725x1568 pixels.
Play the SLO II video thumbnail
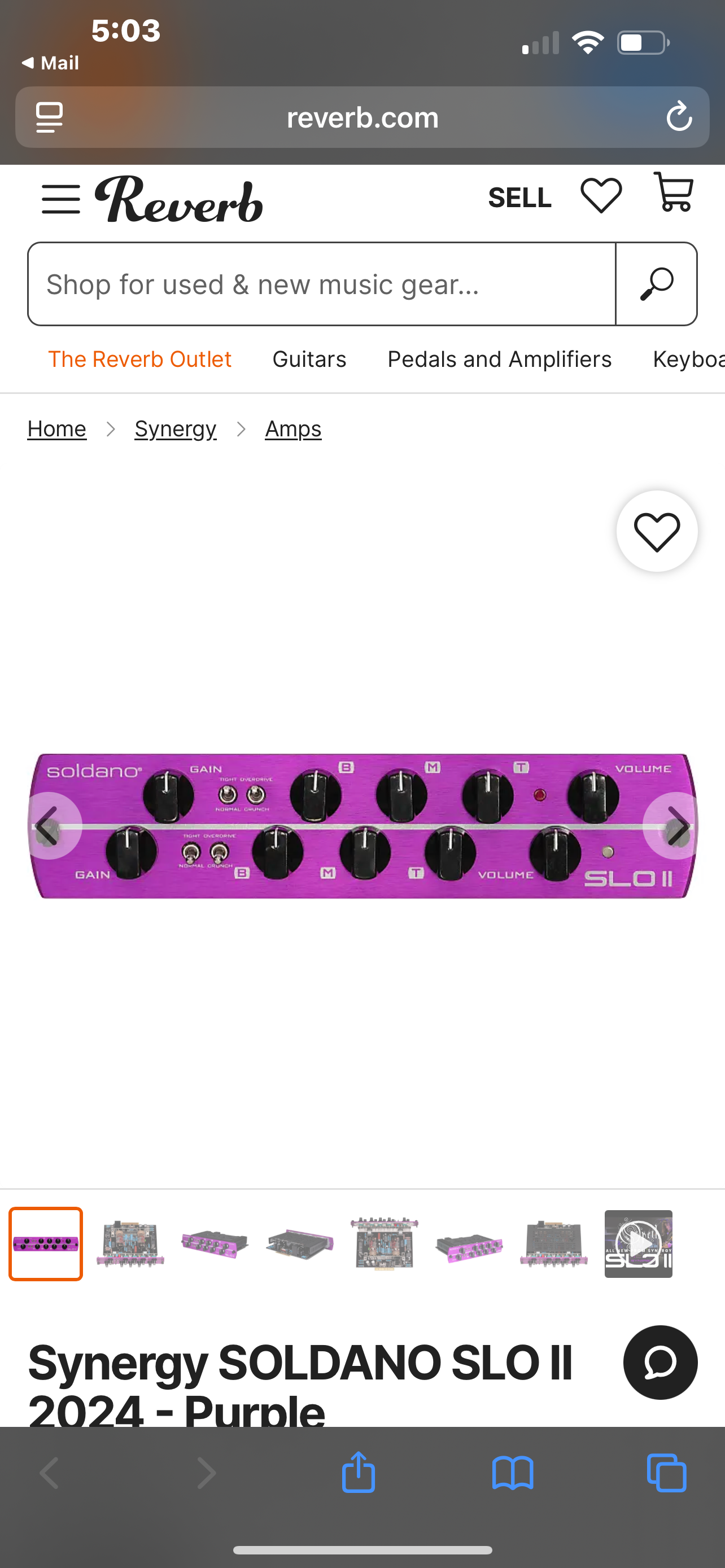tap(638, 1243)
